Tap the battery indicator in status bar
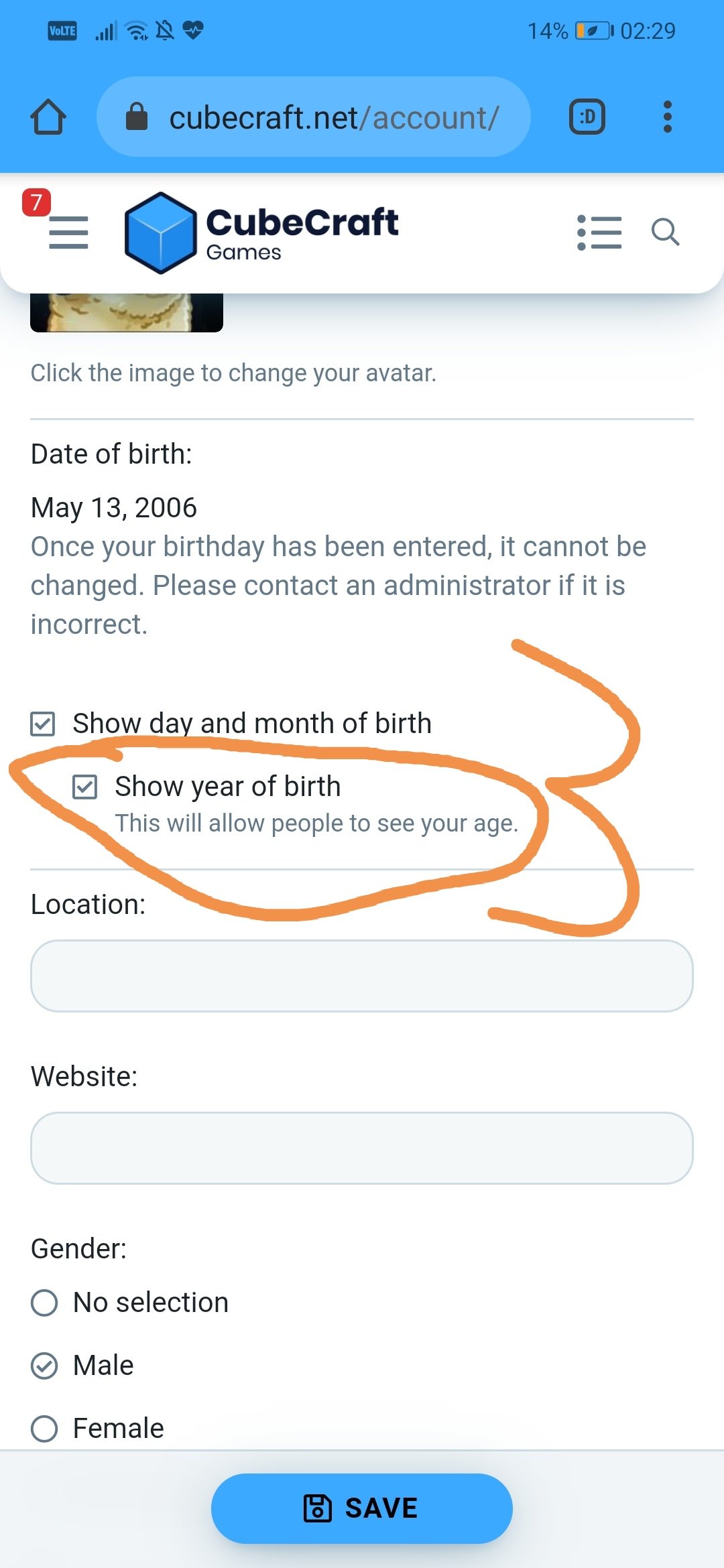 coord(594,31)
